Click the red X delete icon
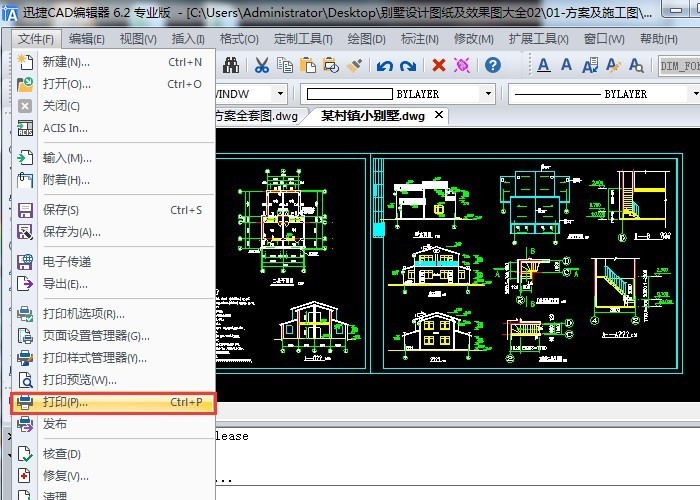This screenshot has width=700, height=500. [x=438, y=66]
